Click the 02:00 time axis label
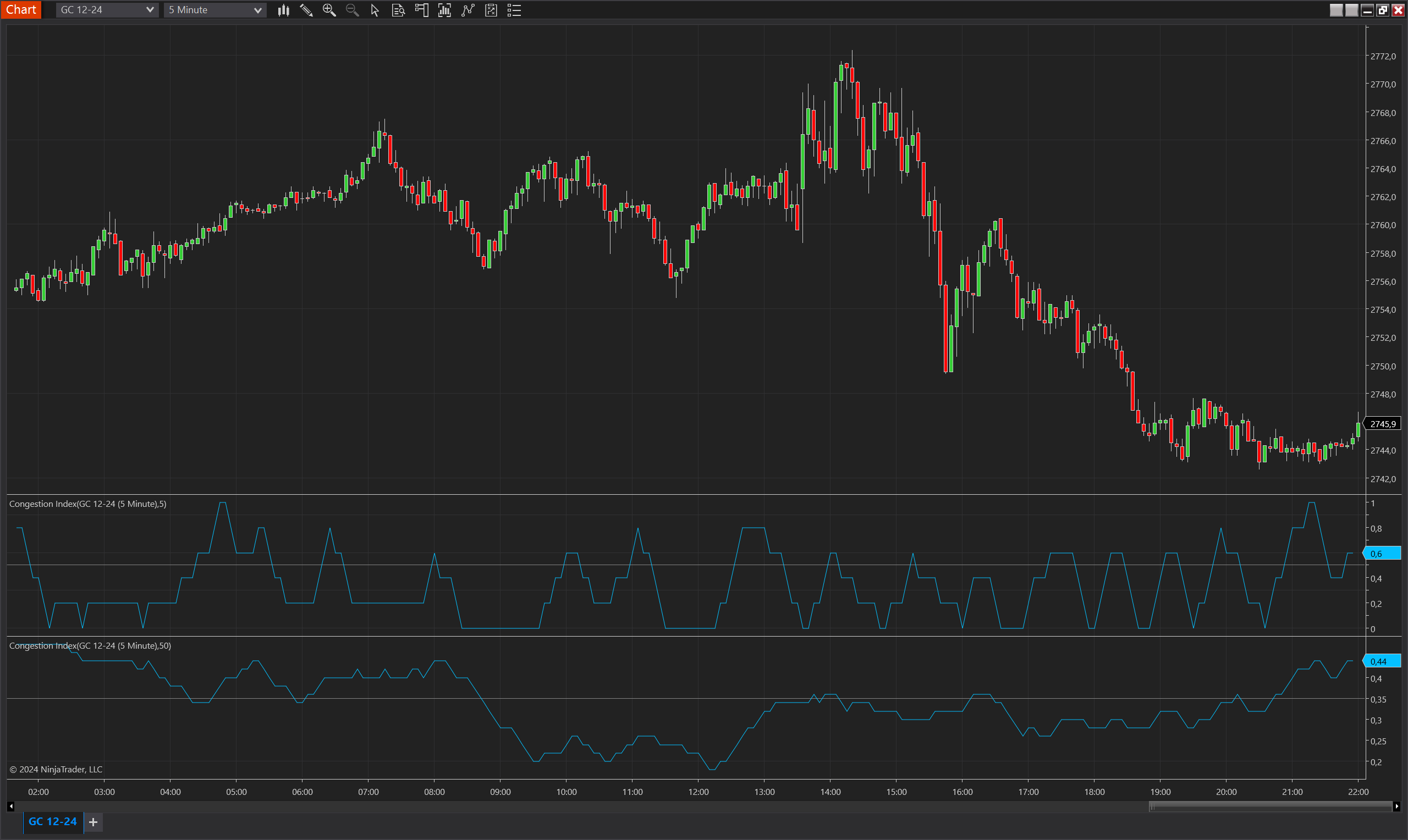 click(38, 792)
